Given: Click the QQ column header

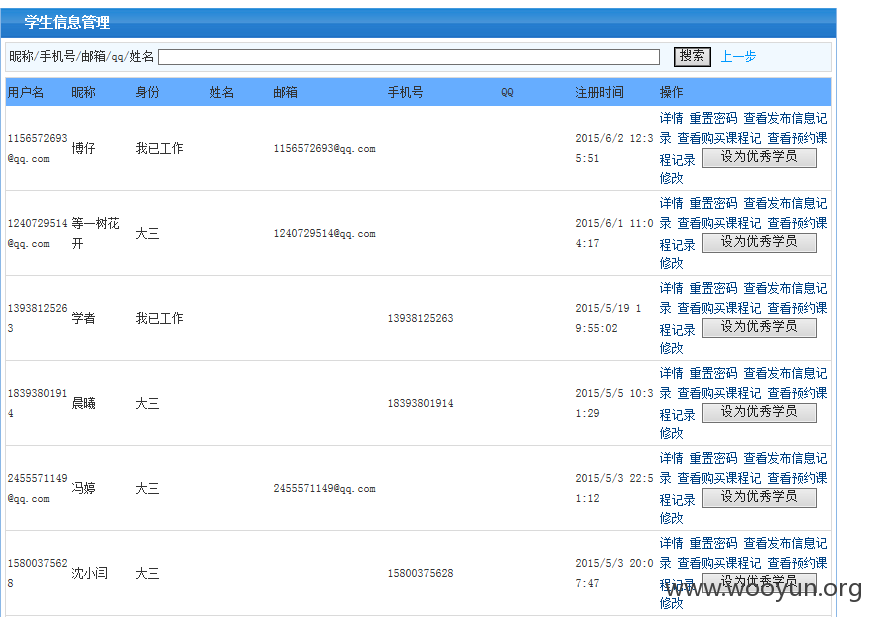Looking at the screenshot, I should (x=507, y=93).
